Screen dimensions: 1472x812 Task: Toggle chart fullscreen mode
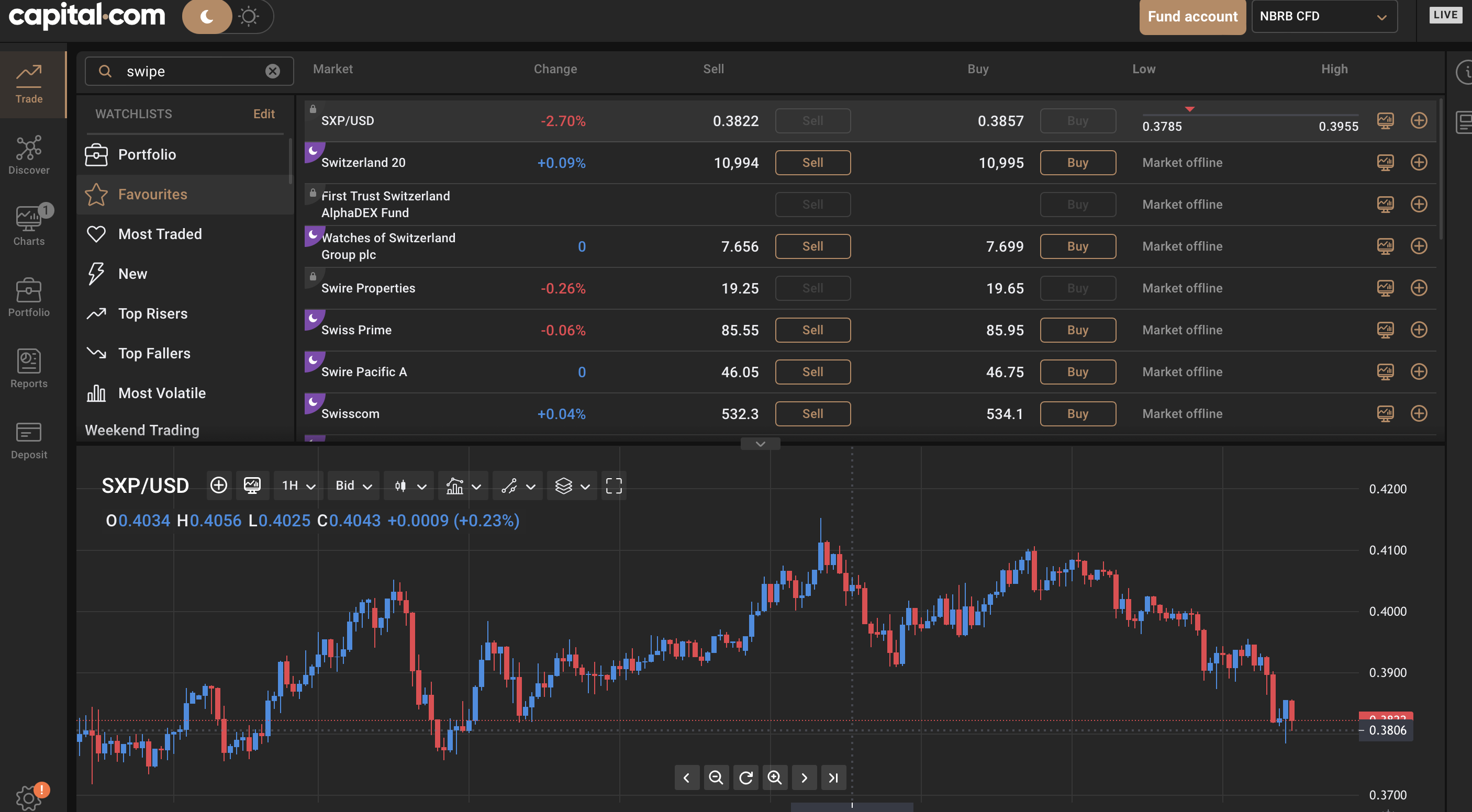pos(614,486)
